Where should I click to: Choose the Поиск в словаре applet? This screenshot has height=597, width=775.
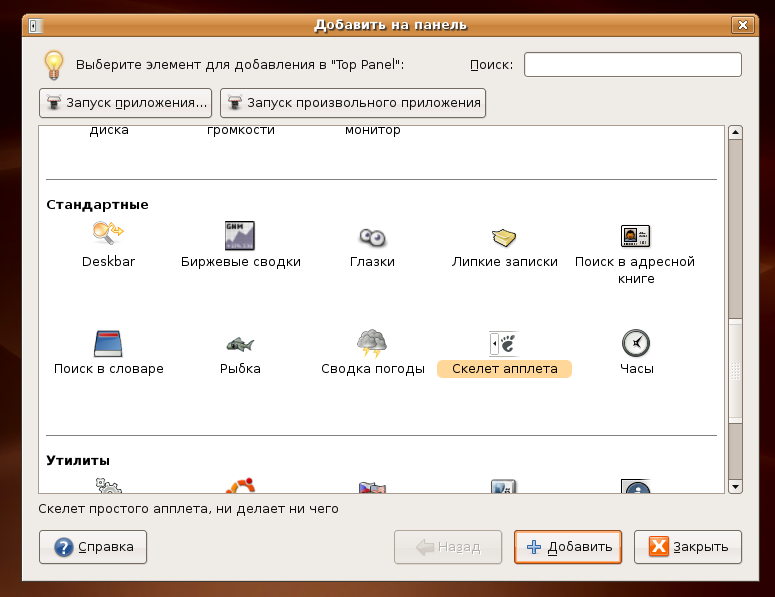coord(108,344)
